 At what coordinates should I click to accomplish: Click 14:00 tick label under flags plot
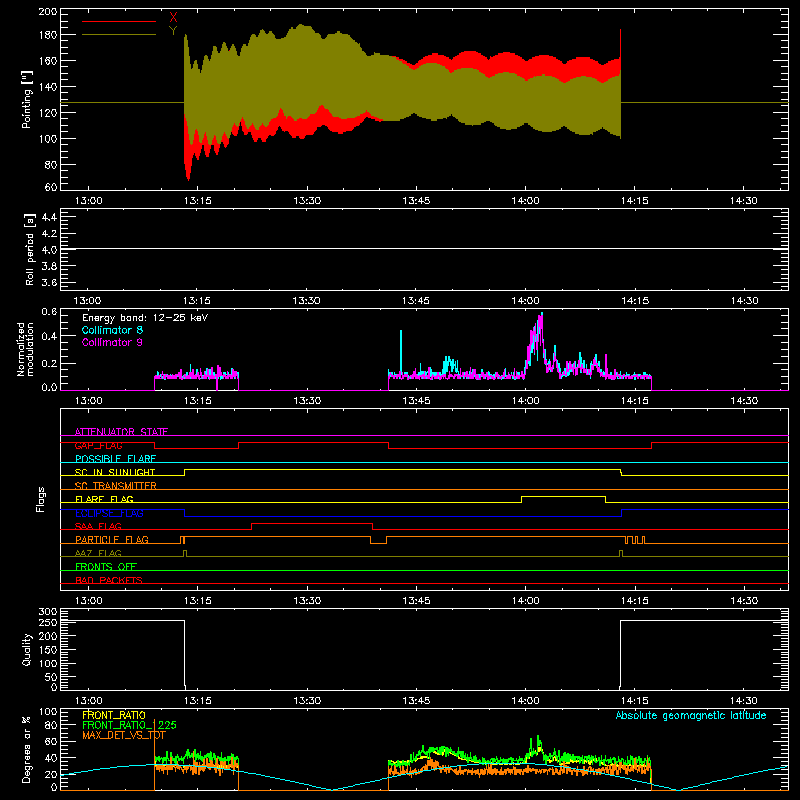[526, 601]
